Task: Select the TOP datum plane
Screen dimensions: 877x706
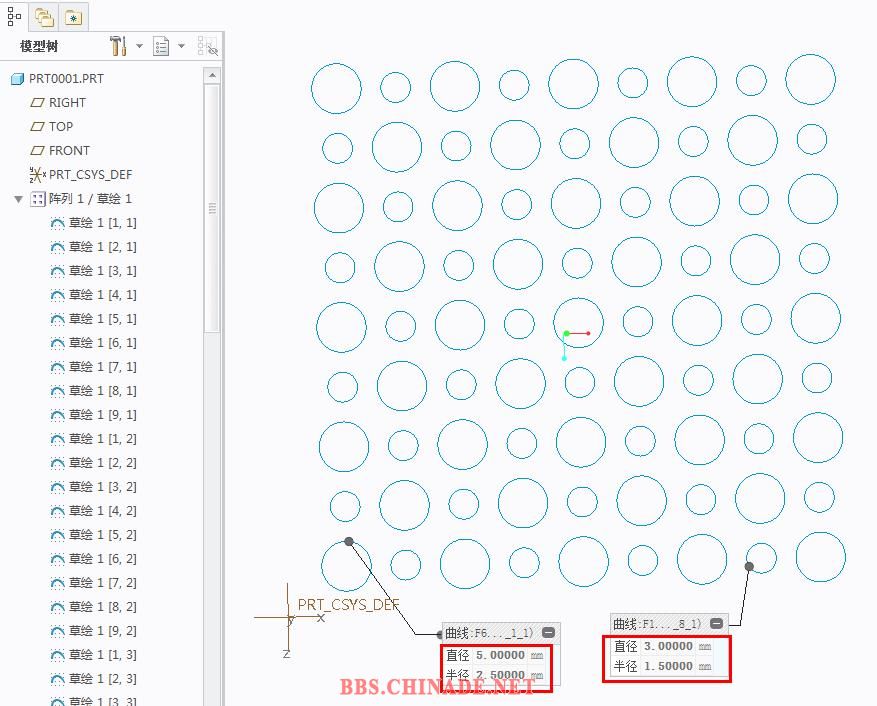Action: point(61,127)
